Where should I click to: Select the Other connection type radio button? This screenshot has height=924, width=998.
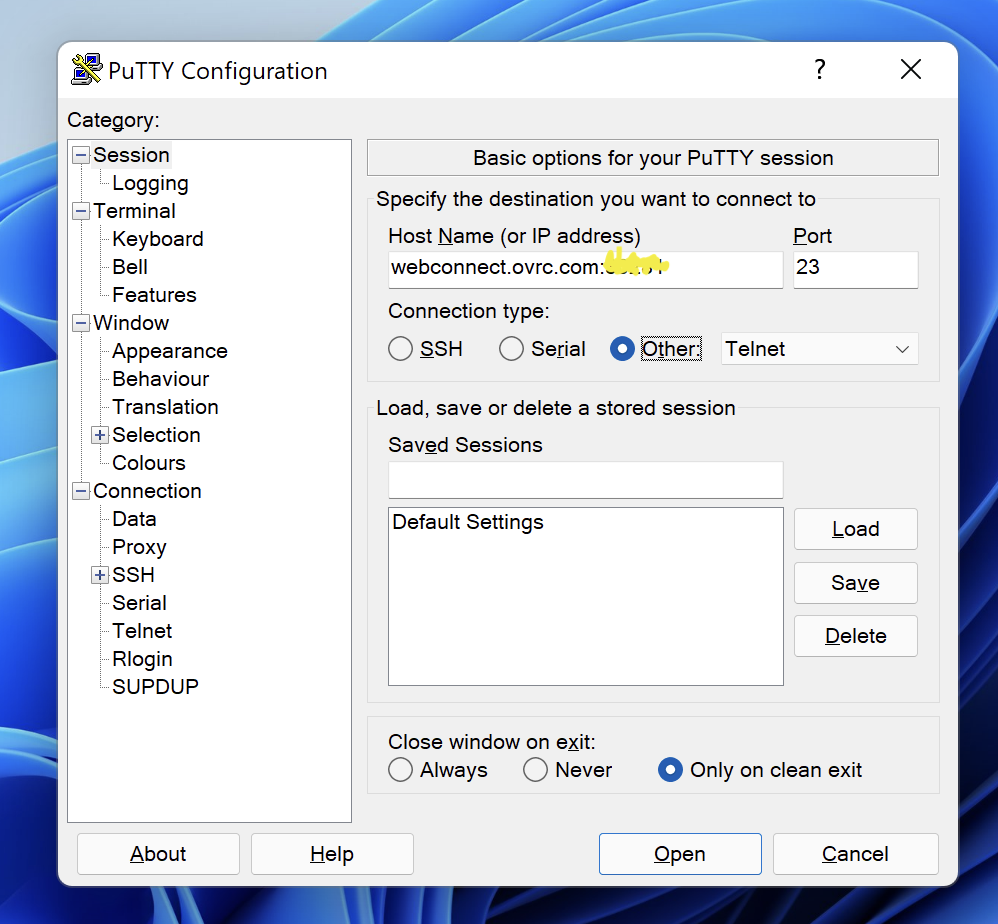coord(622,349)
